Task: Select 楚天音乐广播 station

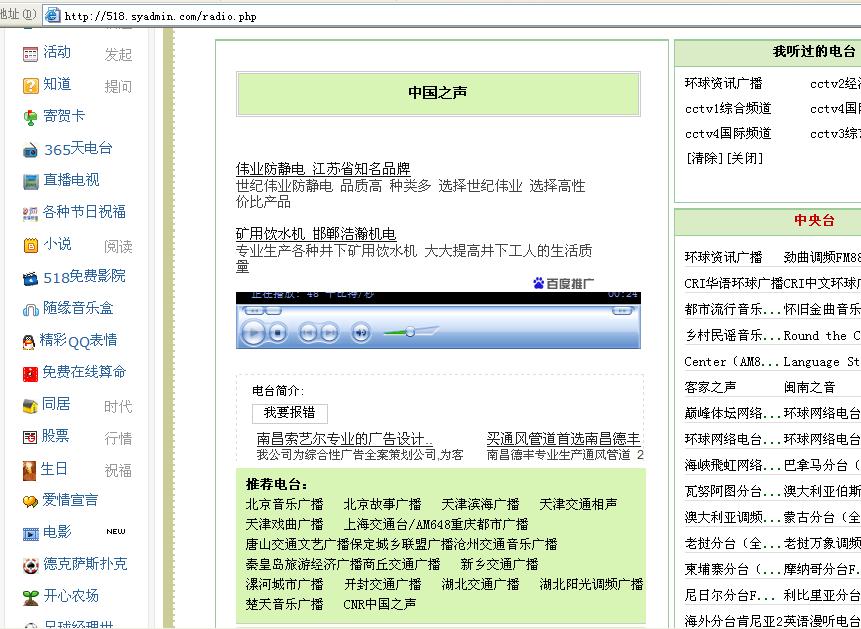Action: point(284,604)
